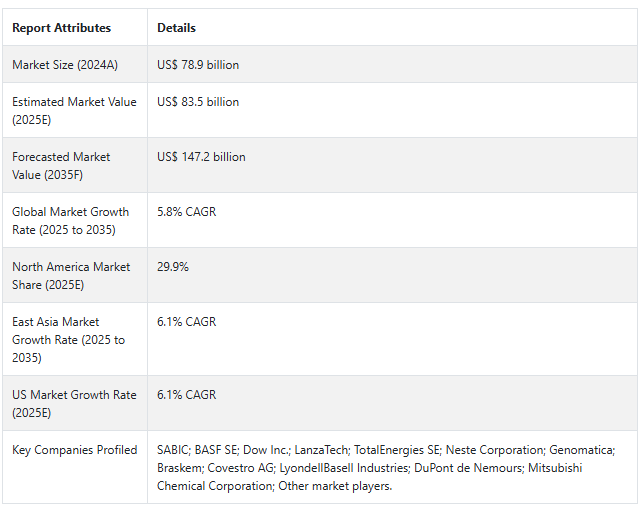Viewport: 642px width, 505px height.
Task: Click the "29.9%" market share value
Action: [173, 267]
